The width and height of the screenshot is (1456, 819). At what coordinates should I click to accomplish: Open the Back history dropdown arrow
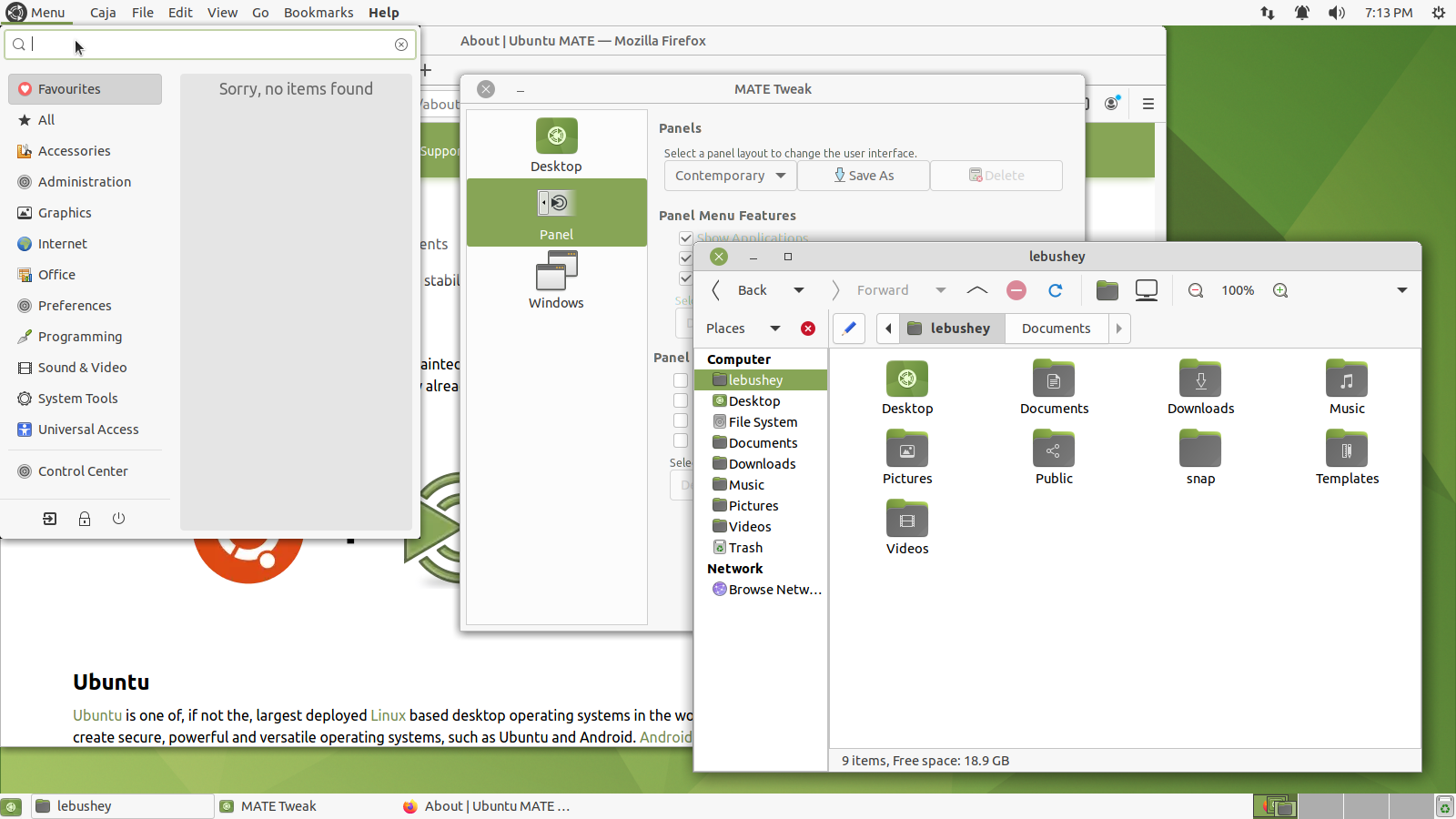[799, 290]
